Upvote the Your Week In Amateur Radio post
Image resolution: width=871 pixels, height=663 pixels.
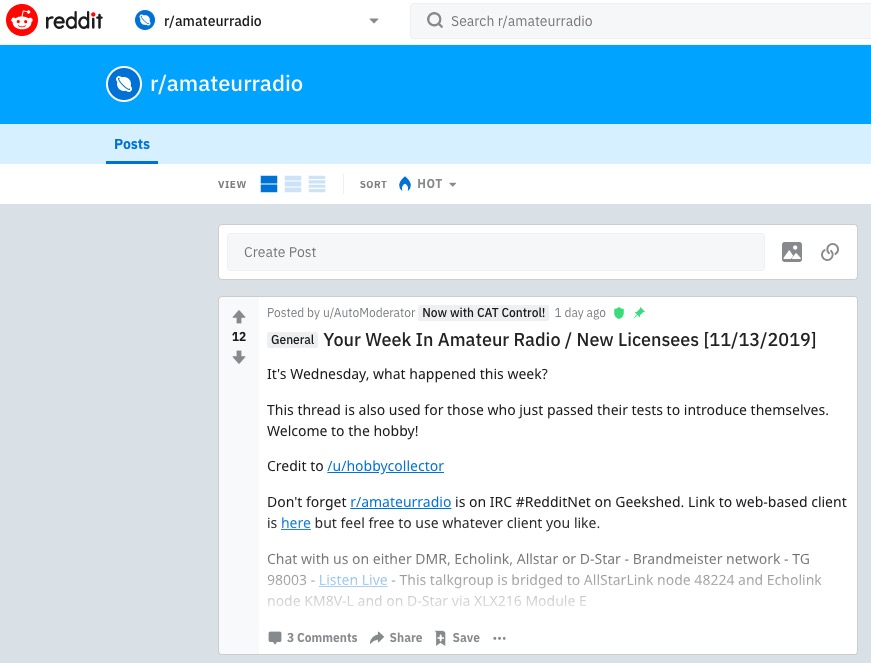(x=239, y=316)
